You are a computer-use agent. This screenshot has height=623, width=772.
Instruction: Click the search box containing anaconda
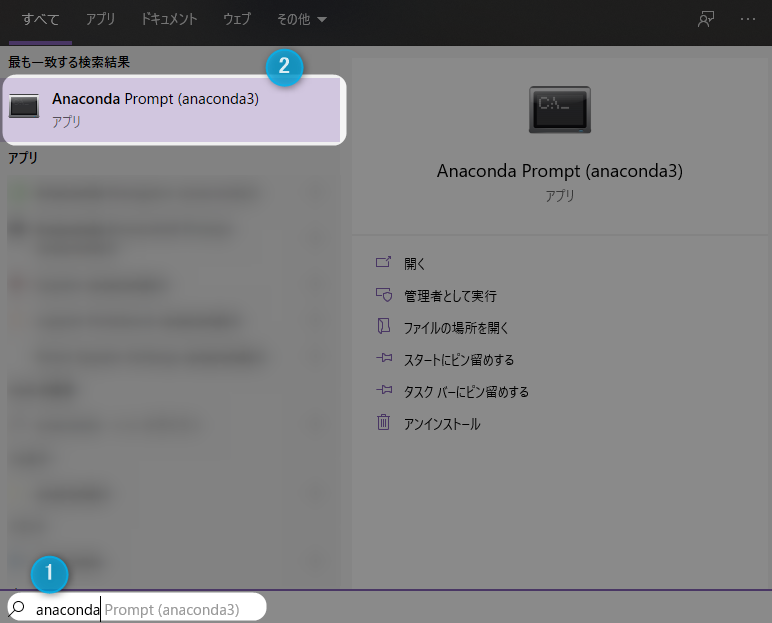coord(137,608)
